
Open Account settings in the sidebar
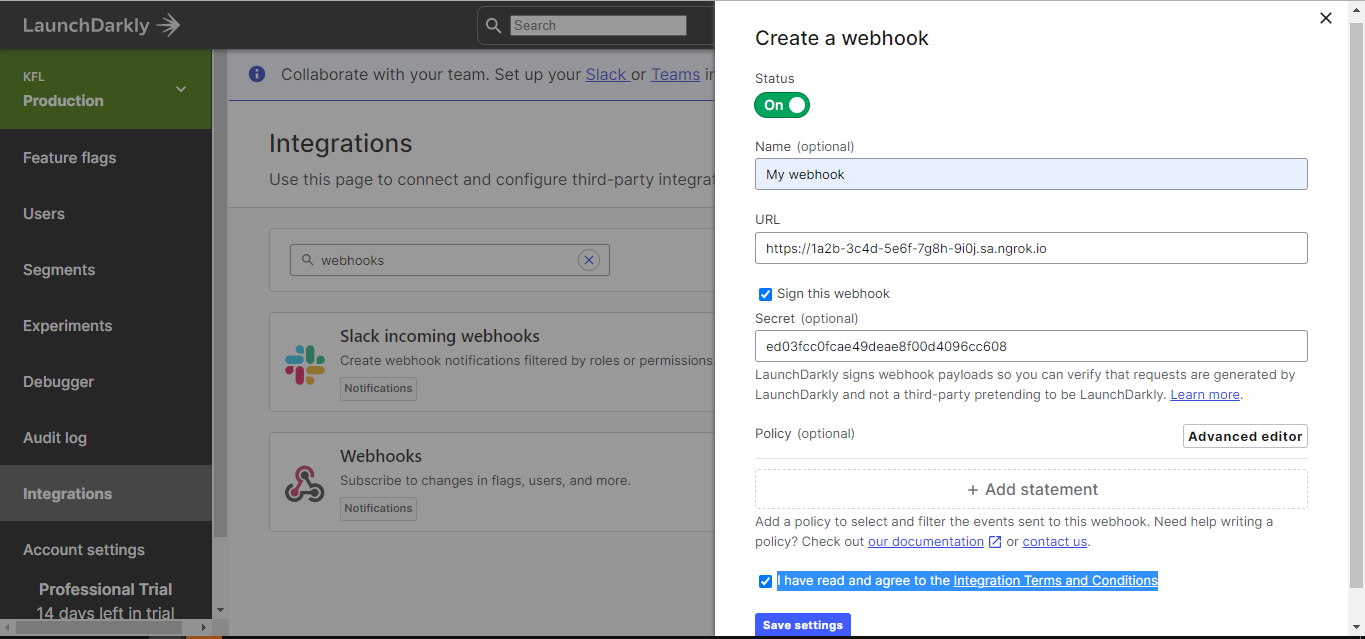84,550
